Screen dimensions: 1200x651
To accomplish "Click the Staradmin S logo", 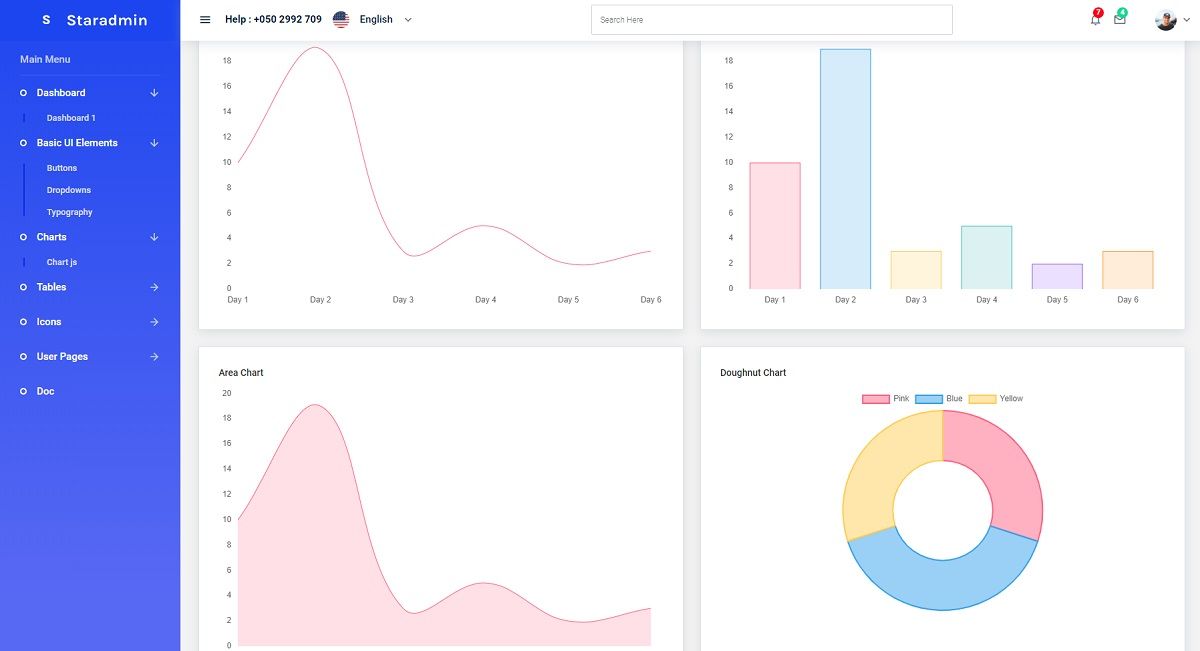I will pyautogui.click(x=46, y=20).
